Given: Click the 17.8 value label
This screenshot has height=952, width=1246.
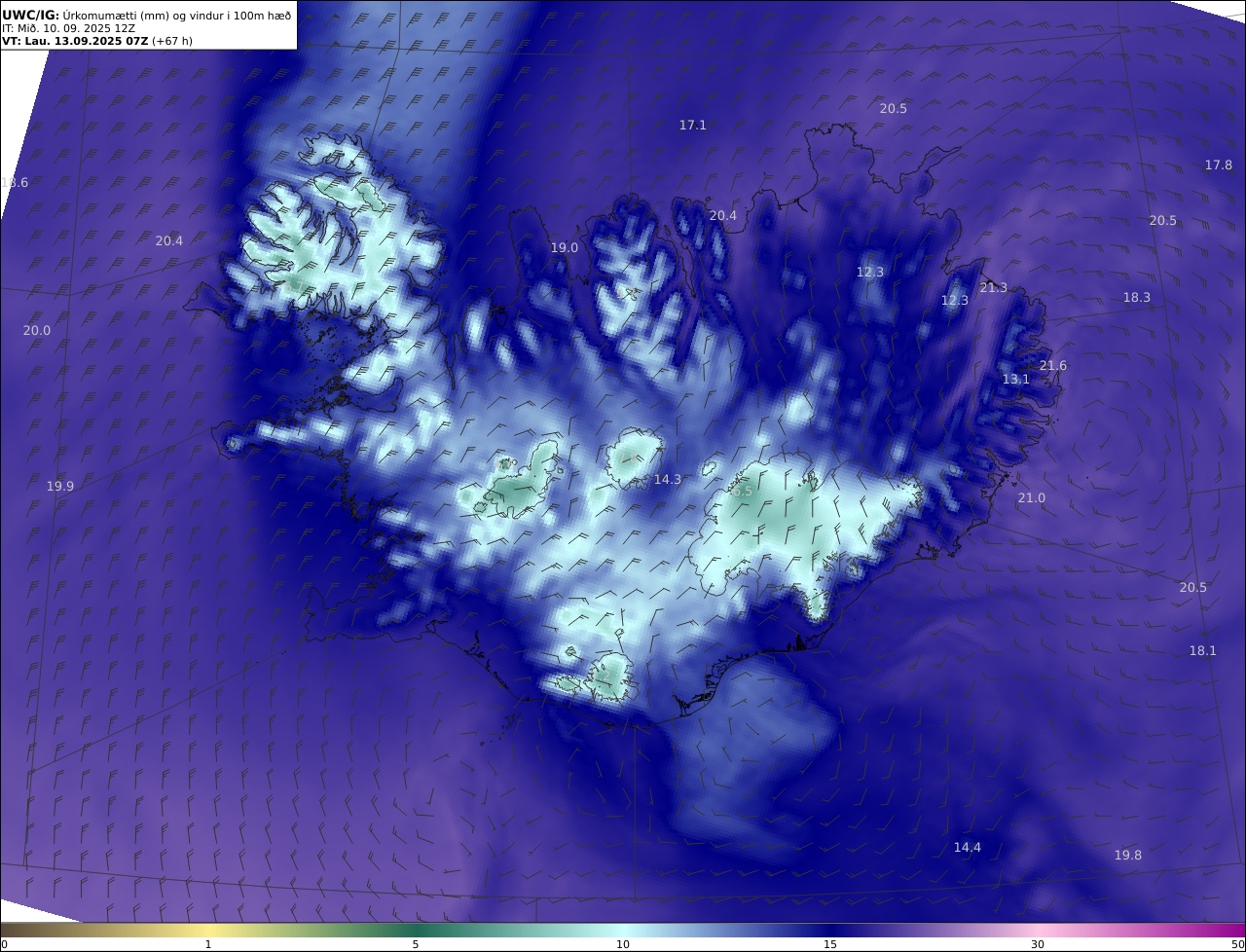Looking at the screenshot, I should (x=1219, y=165).
